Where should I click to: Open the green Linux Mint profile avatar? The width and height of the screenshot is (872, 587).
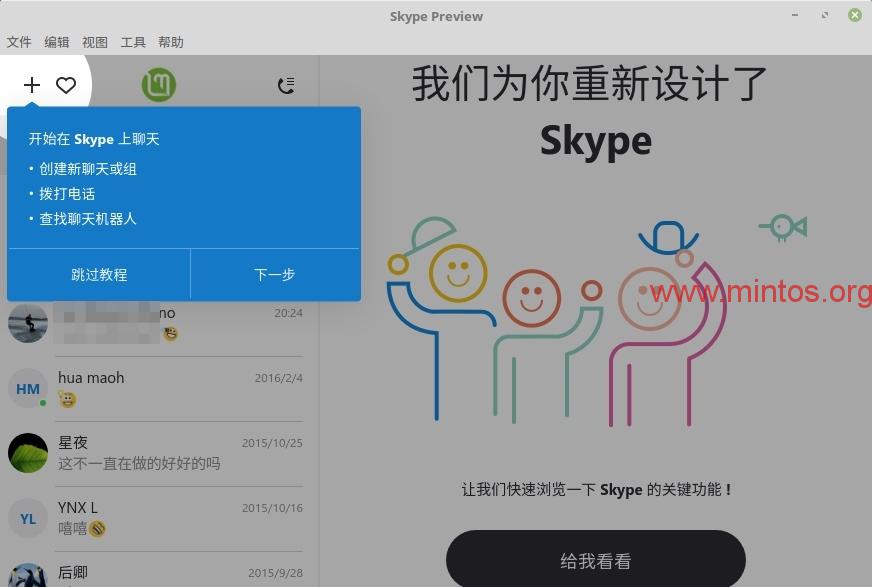tap(158, 85)
